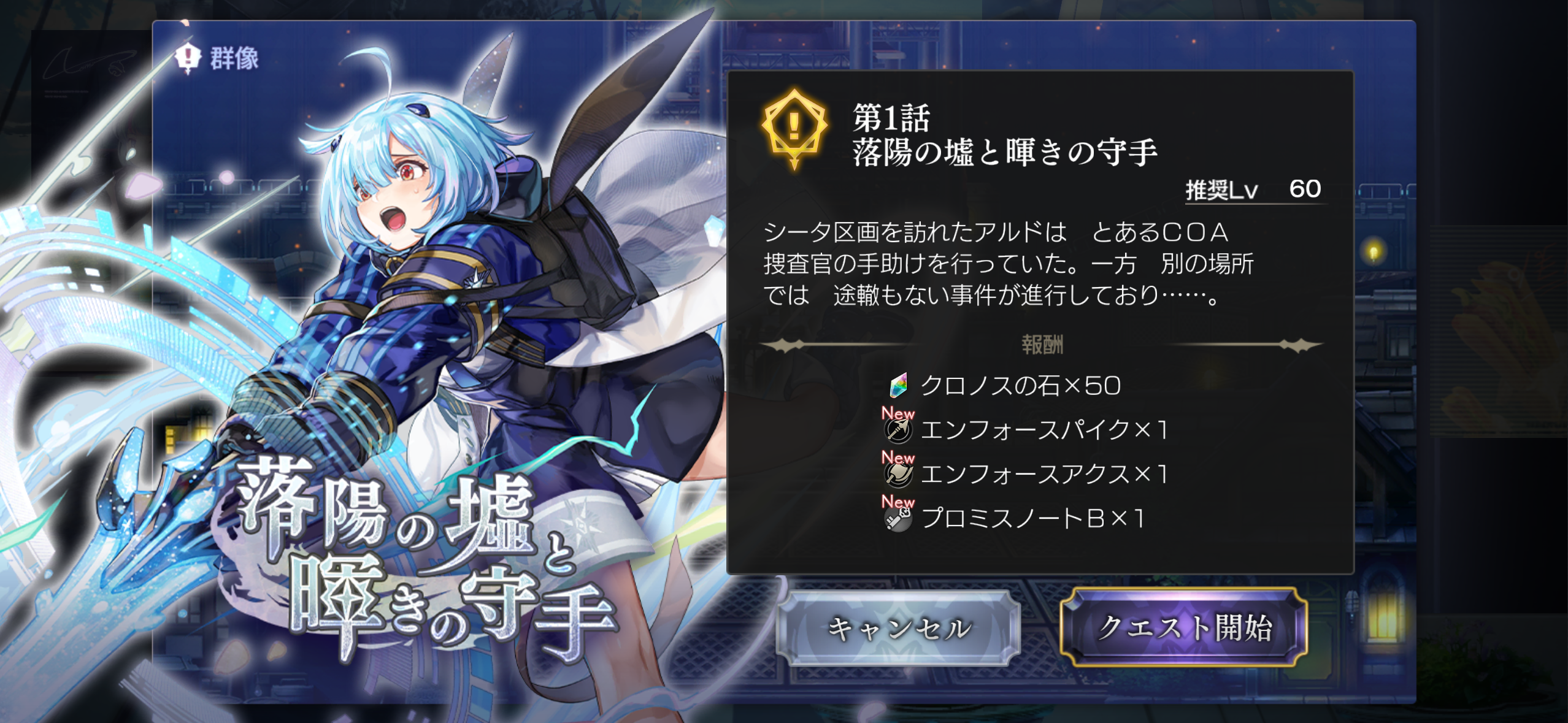Tap the プロミスノートB key reward icon

tap(899, 519)
